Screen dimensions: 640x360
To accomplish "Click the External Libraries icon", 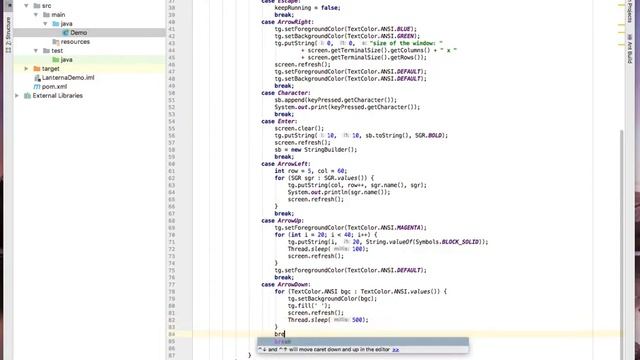I will click(27, 96).
